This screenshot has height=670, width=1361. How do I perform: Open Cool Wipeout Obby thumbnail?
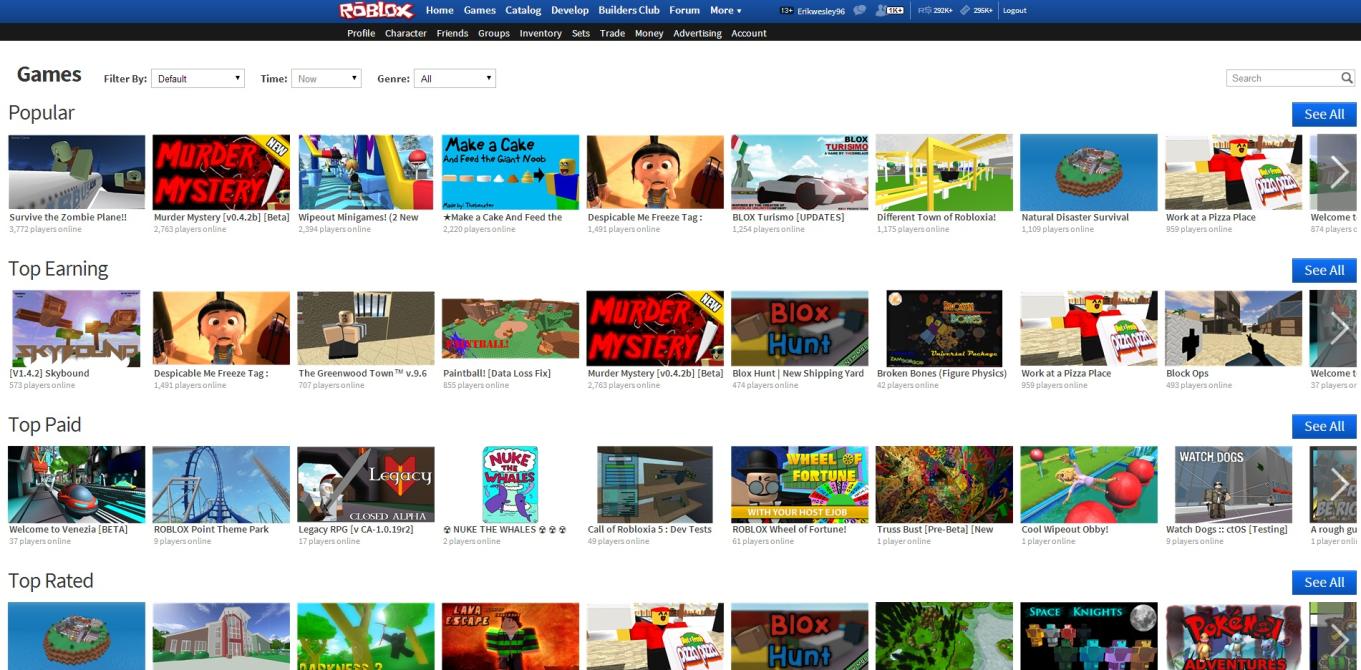(1089, 484)
